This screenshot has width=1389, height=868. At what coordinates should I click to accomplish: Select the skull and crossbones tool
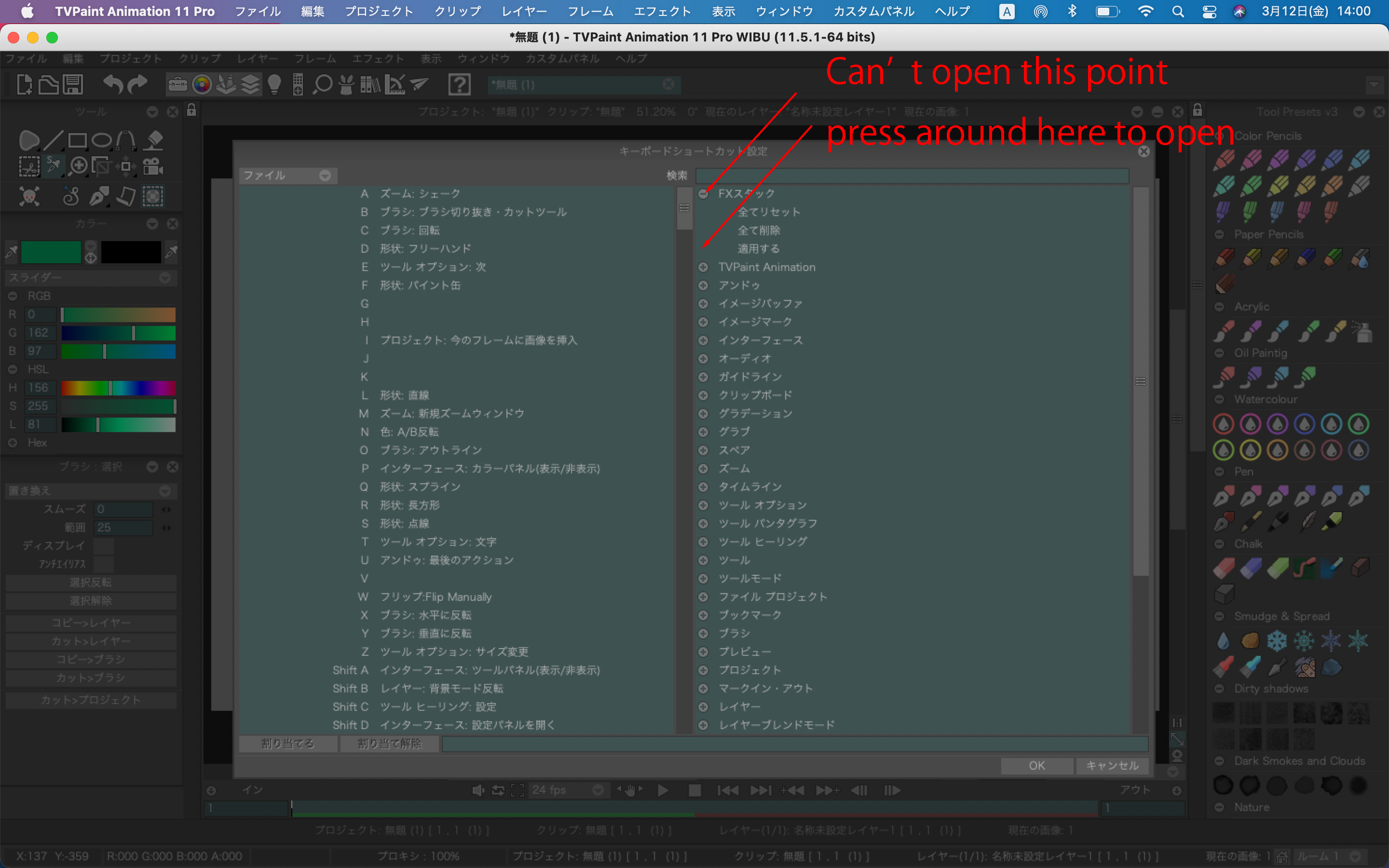[29, 196]
